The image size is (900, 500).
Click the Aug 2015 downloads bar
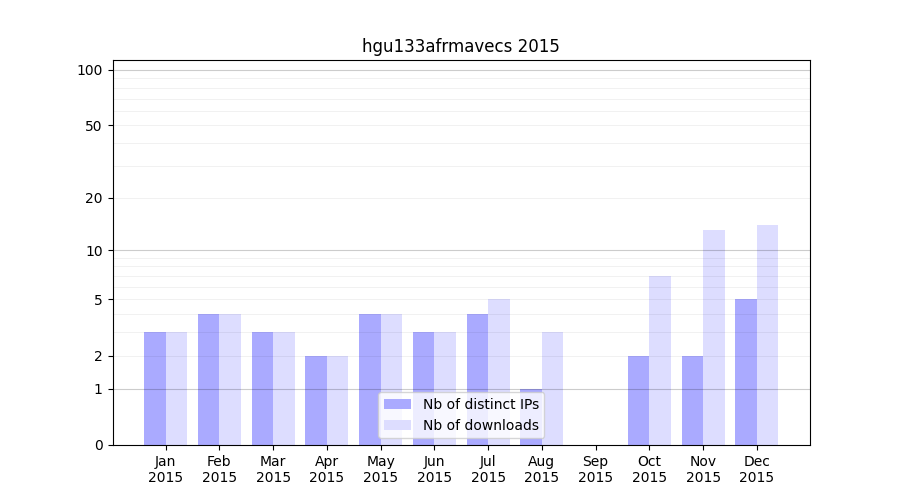[552, 388]
